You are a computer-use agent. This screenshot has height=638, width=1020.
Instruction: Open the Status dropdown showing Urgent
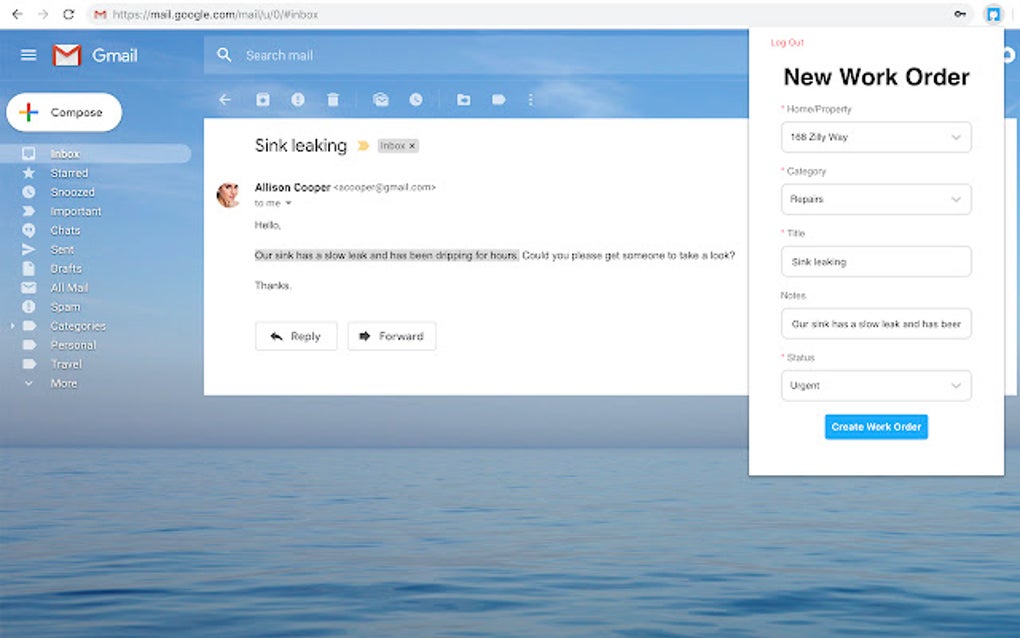876,386
